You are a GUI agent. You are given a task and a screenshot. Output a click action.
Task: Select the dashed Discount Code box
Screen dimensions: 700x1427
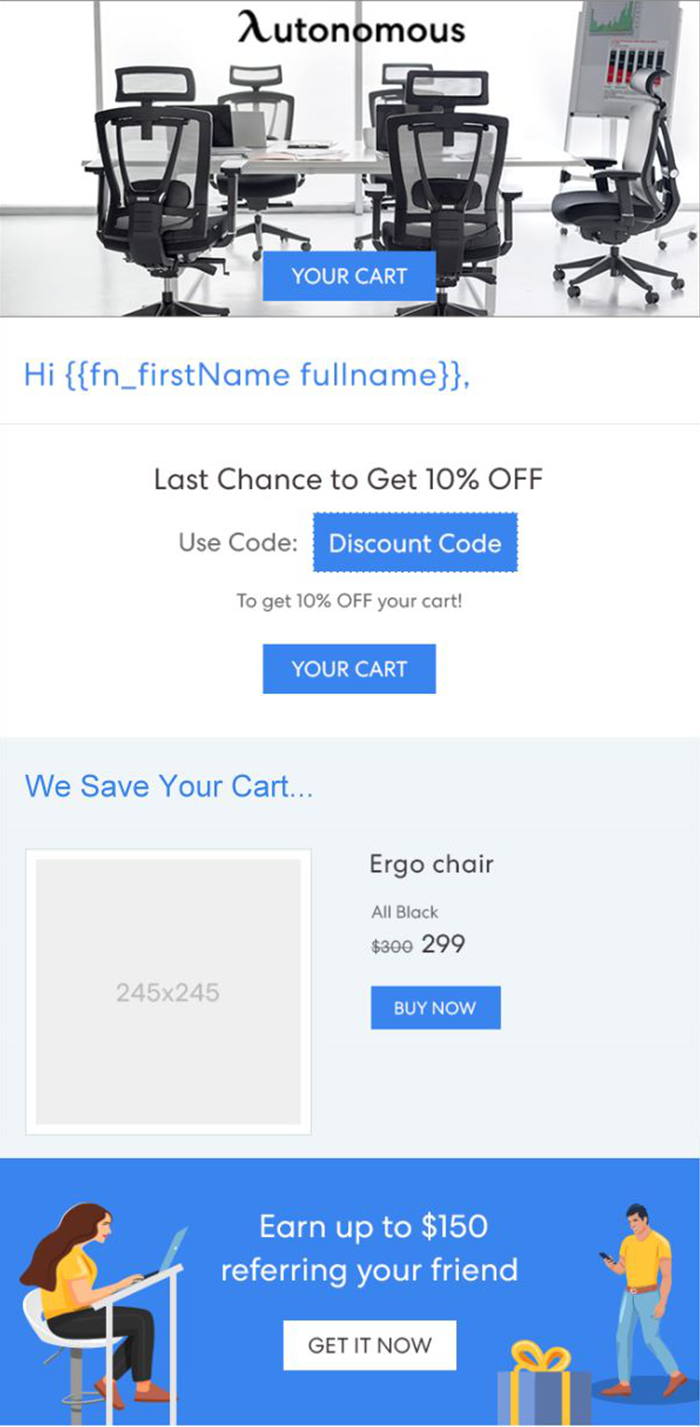[x=415, y=543]
